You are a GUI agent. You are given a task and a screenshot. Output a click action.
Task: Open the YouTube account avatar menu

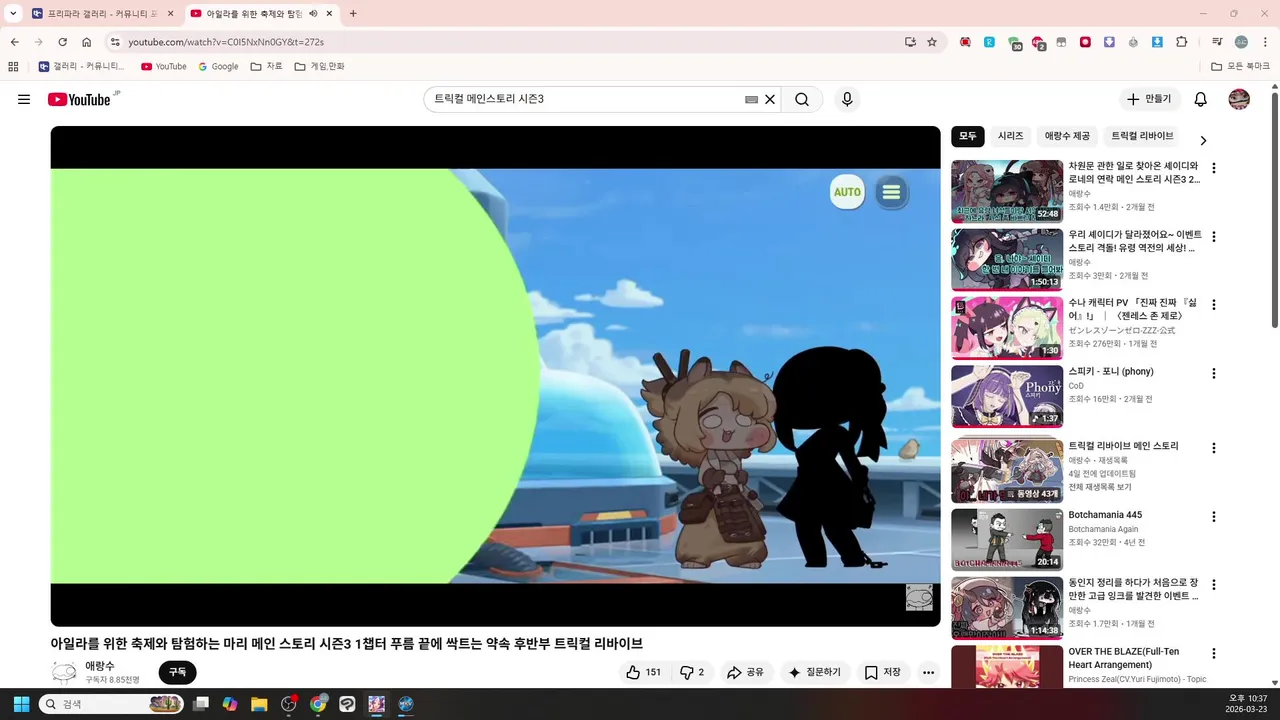tap(1239, 99)
